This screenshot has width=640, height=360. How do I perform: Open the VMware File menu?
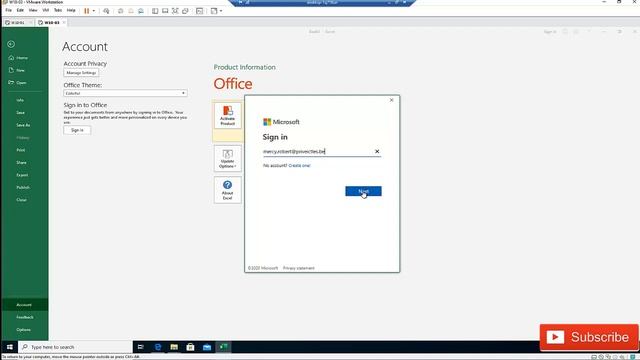pyautogui.click(x=9, y=10)
